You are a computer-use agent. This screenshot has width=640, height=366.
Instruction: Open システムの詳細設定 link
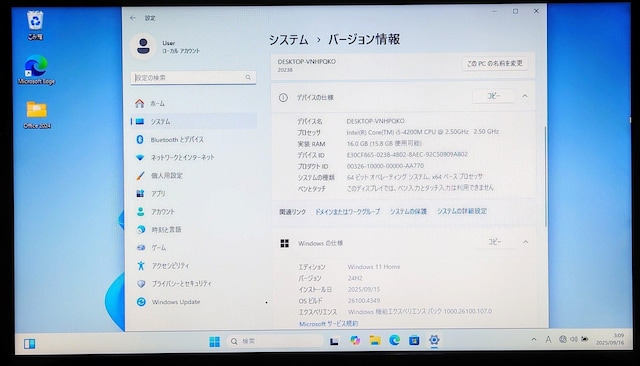462,211
